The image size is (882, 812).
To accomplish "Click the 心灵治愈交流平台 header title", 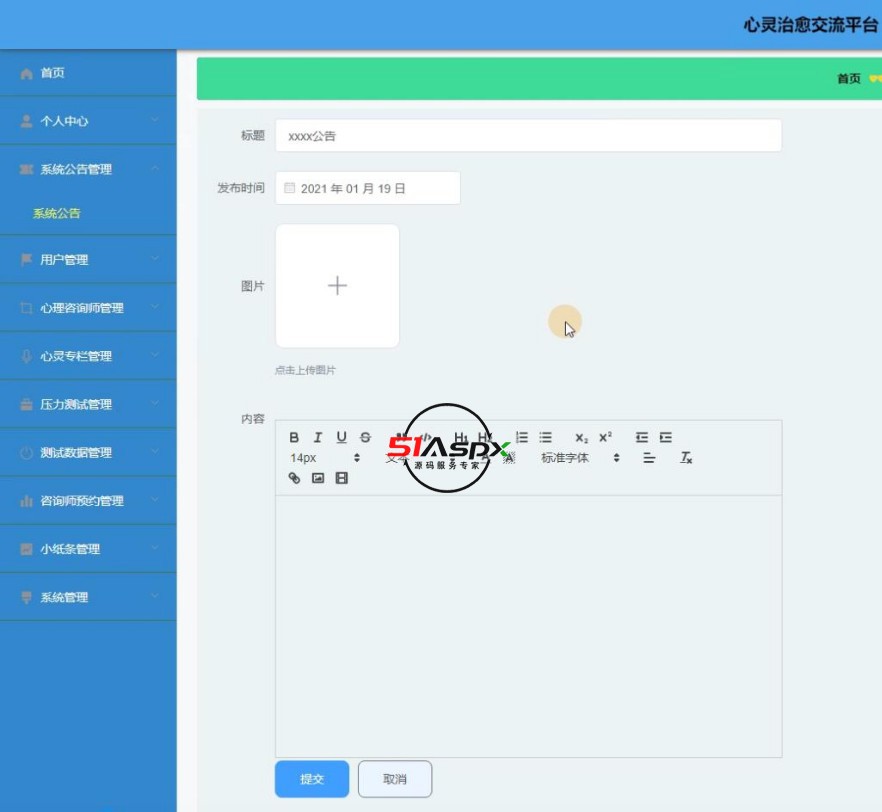I will [811, 25].
